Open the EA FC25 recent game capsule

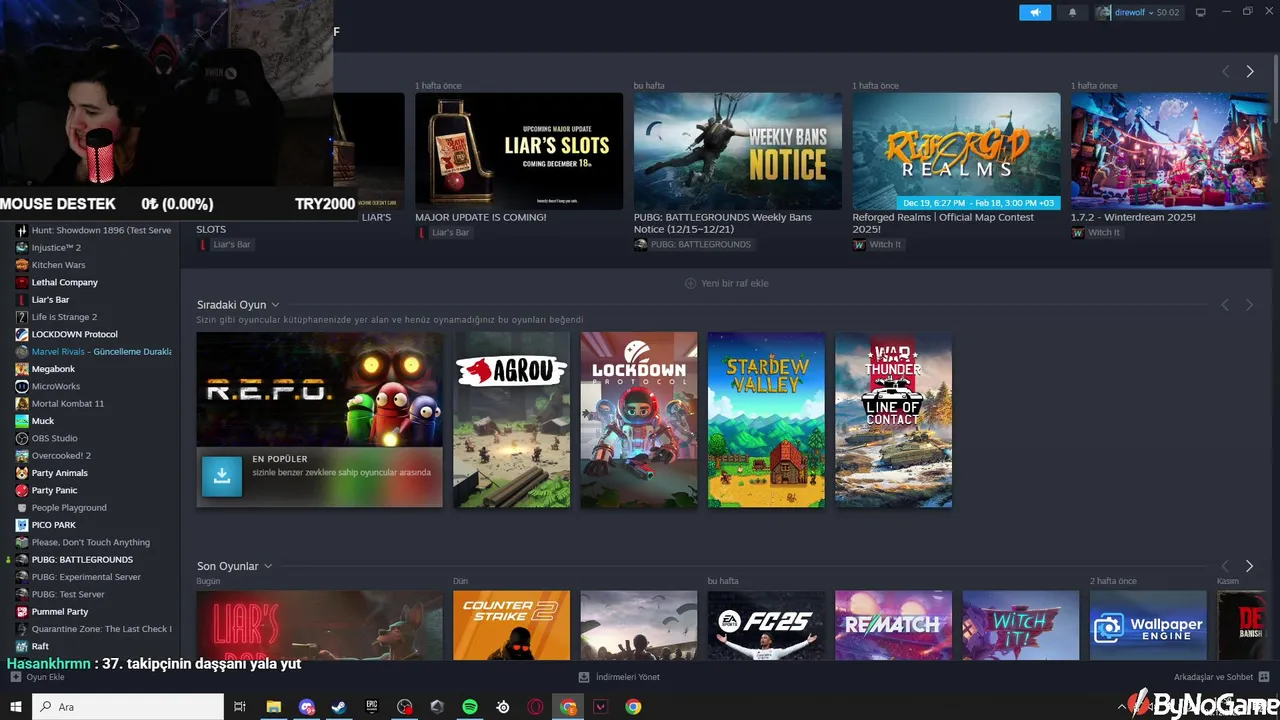click(766, 625)
